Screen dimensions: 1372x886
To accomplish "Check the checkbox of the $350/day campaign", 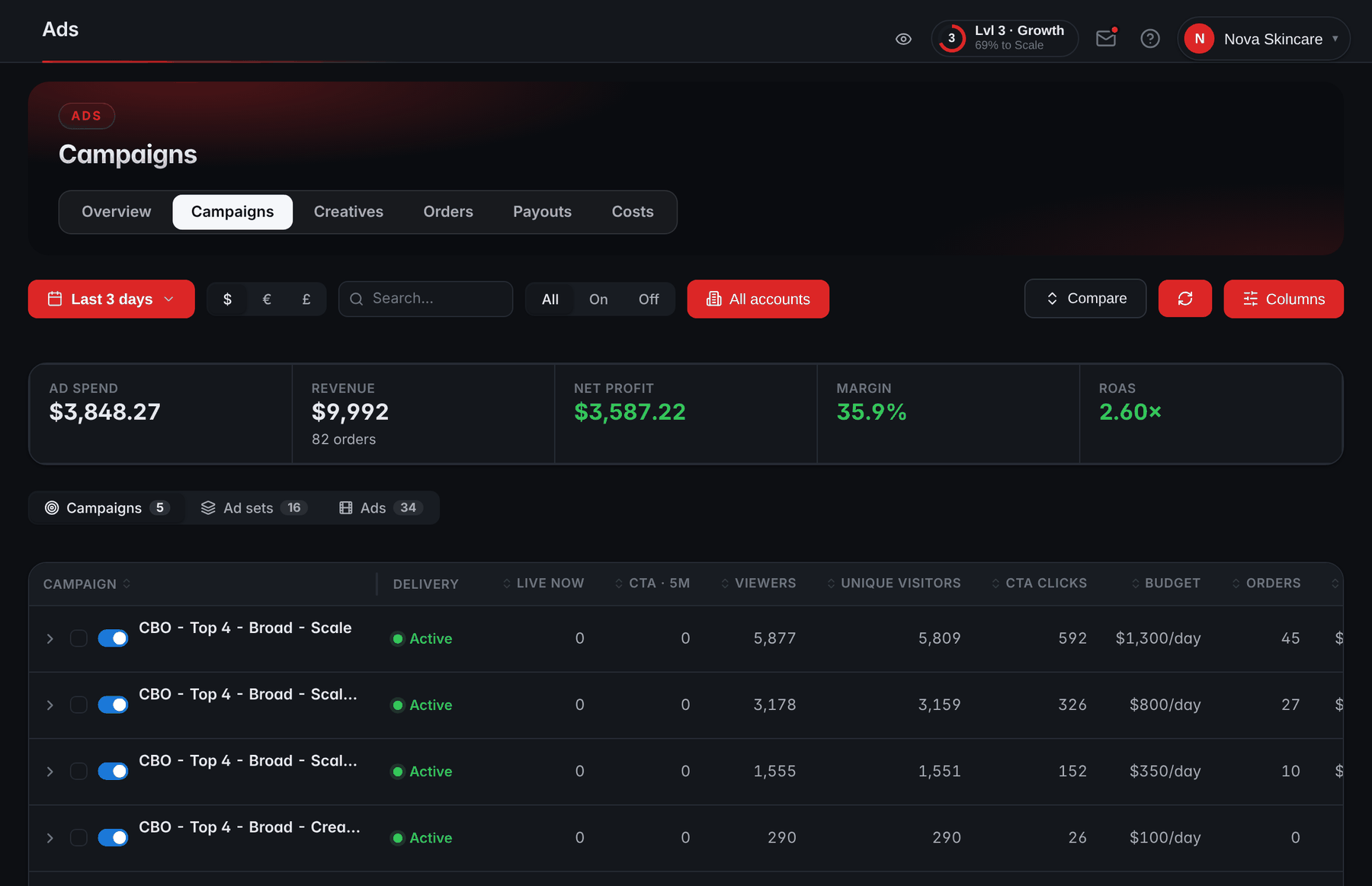I will pyautogui.click(x=79, y=771).
